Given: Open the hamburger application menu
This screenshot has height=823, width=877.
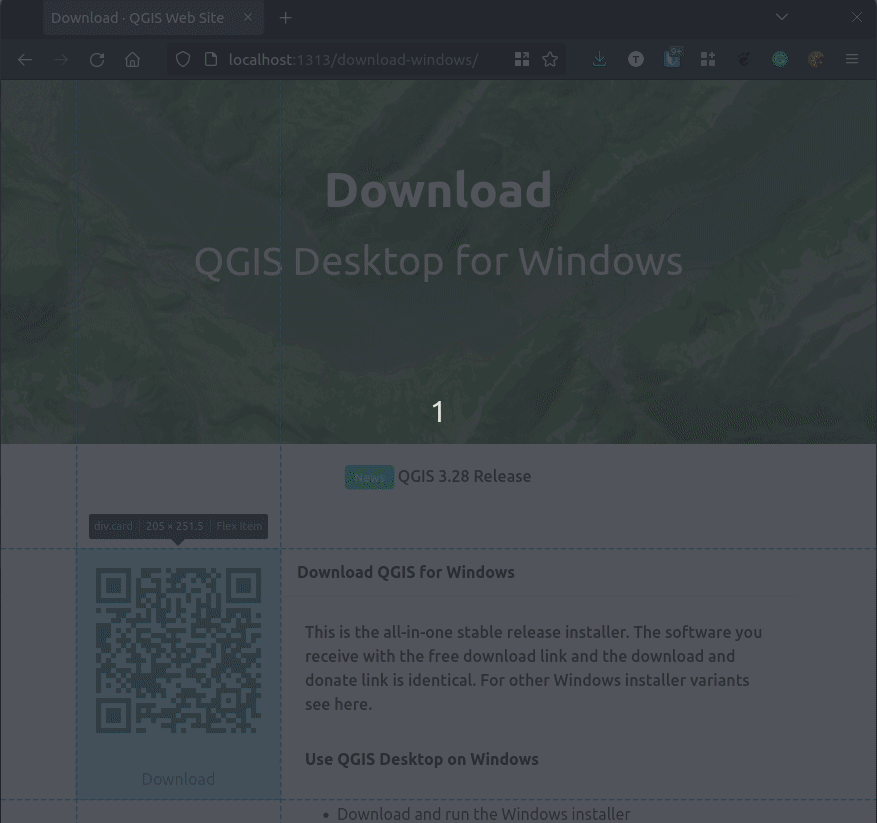Looking at the screenshot, I should pos(852,59).
